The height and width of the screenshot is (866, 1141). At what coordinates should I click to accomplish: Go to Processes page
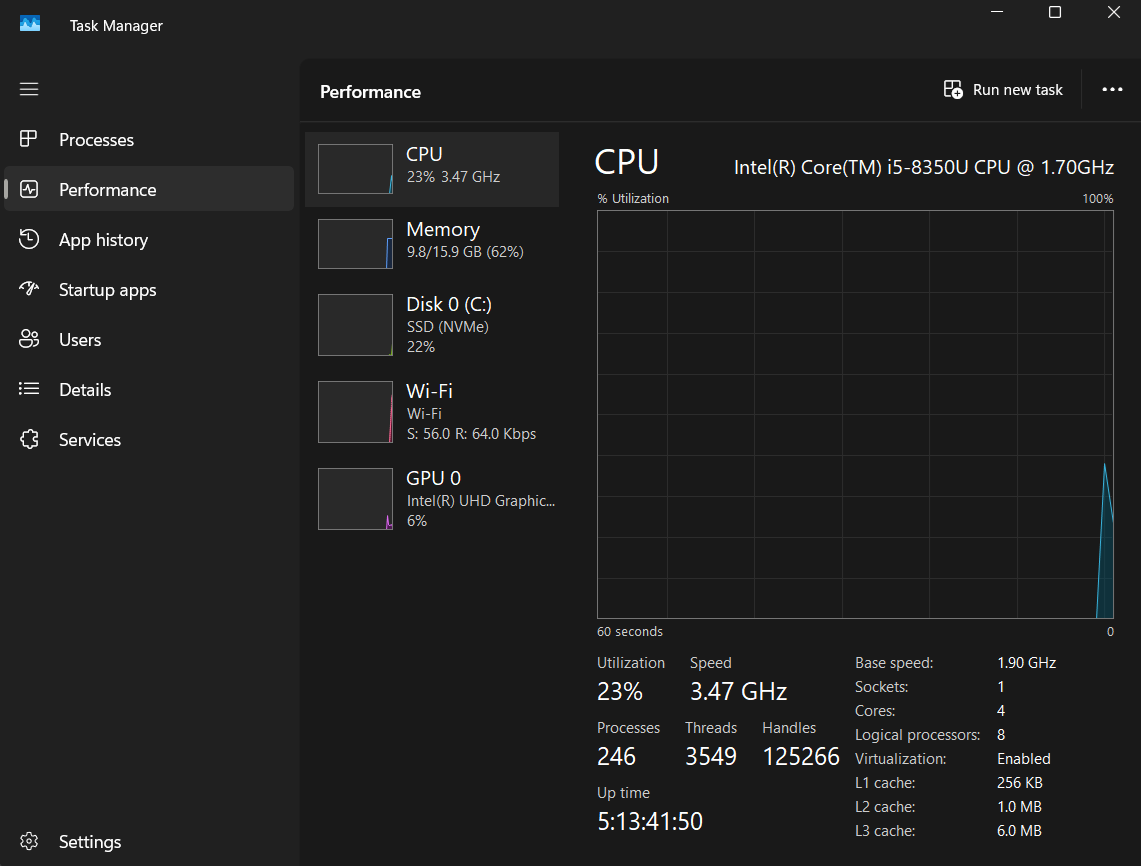click(x=149, y=139)
